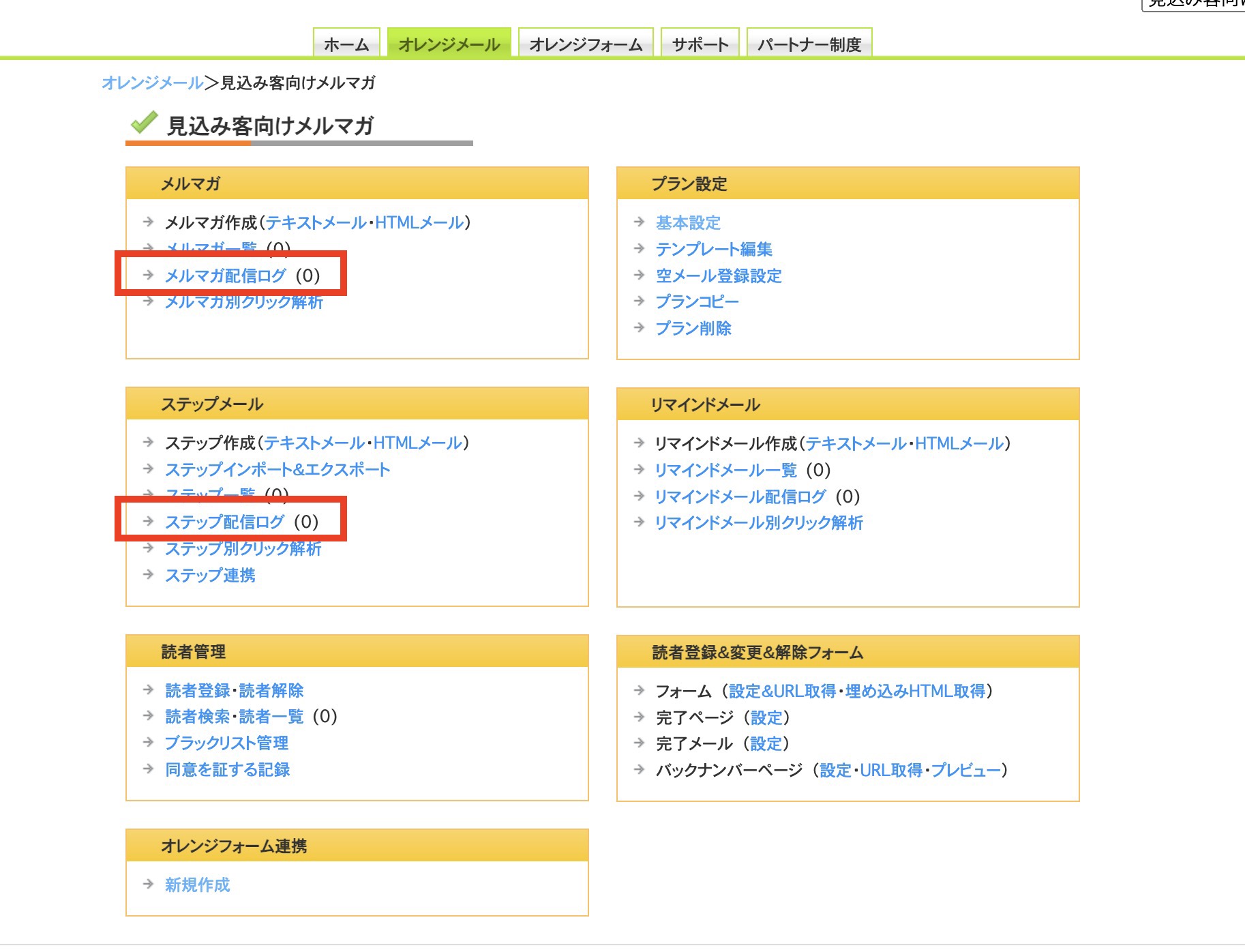This screenshot has height=952, width=1245.
Task: Open フォーム 設定&URL取得
Action: [783, 691]
